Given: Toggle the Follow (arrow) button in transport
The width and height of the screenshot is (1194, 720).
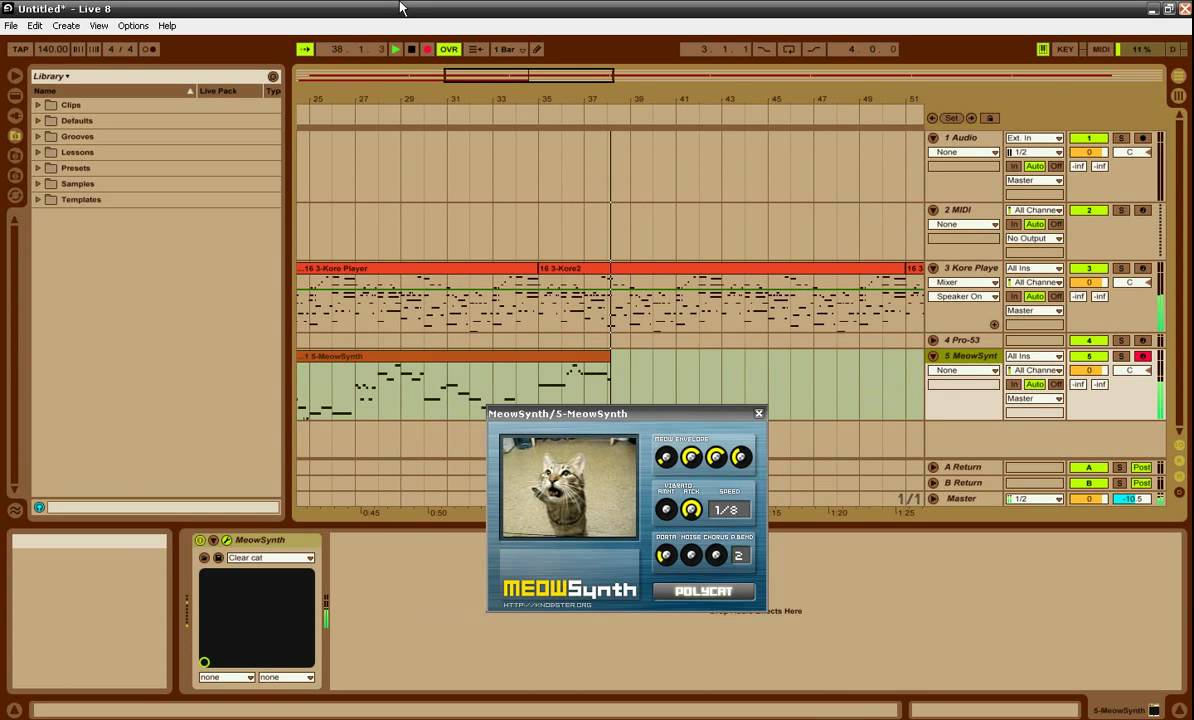Looking at the screenshot, I should (x=305, y=49).
